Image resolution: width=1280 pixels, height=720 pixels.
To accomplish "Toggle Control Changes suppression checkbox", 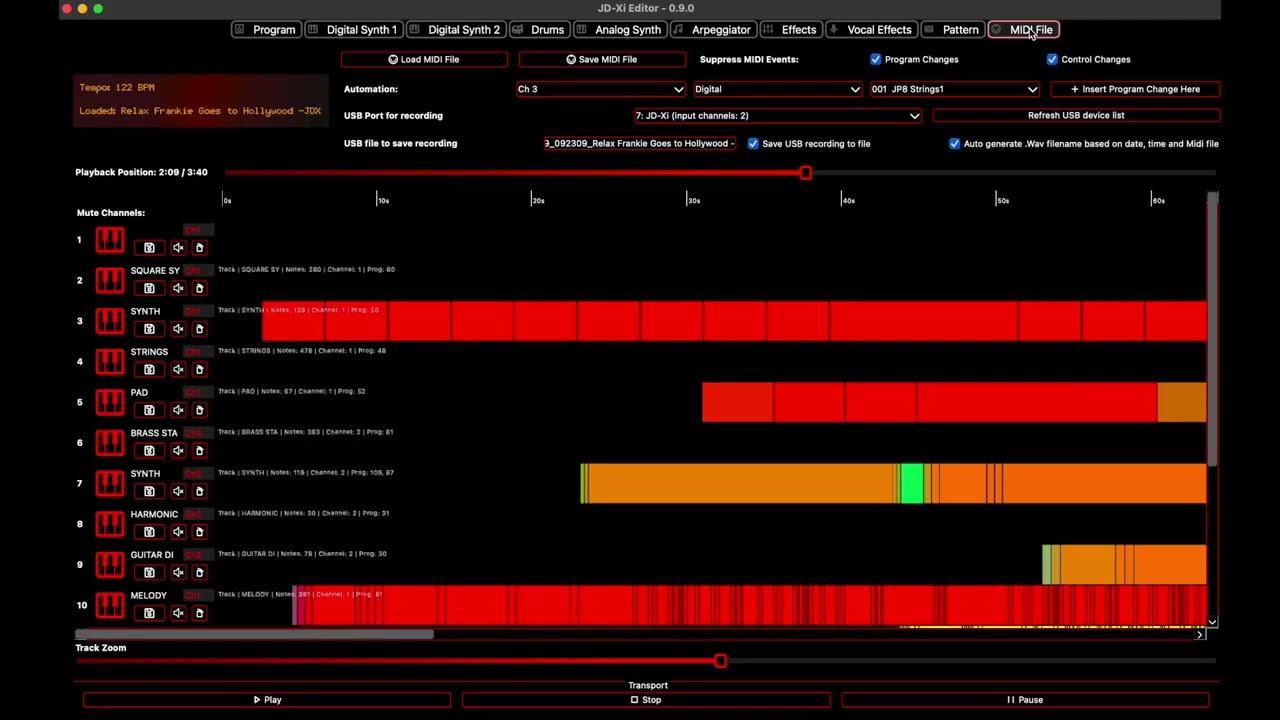I will pos(1052,59).
